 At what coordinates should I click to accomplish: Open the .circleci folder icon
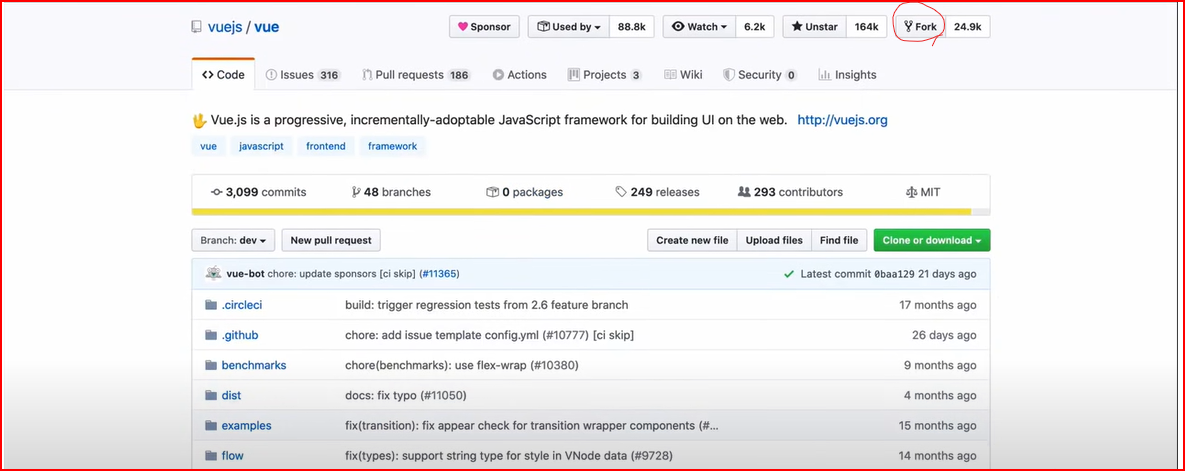pyautogui.click(x=211, y=305)
